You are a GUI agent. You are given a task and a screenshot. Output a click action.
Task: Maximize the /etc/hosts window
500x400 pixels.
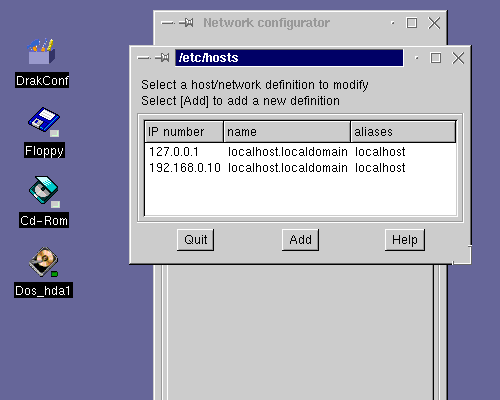pos(436,58)
